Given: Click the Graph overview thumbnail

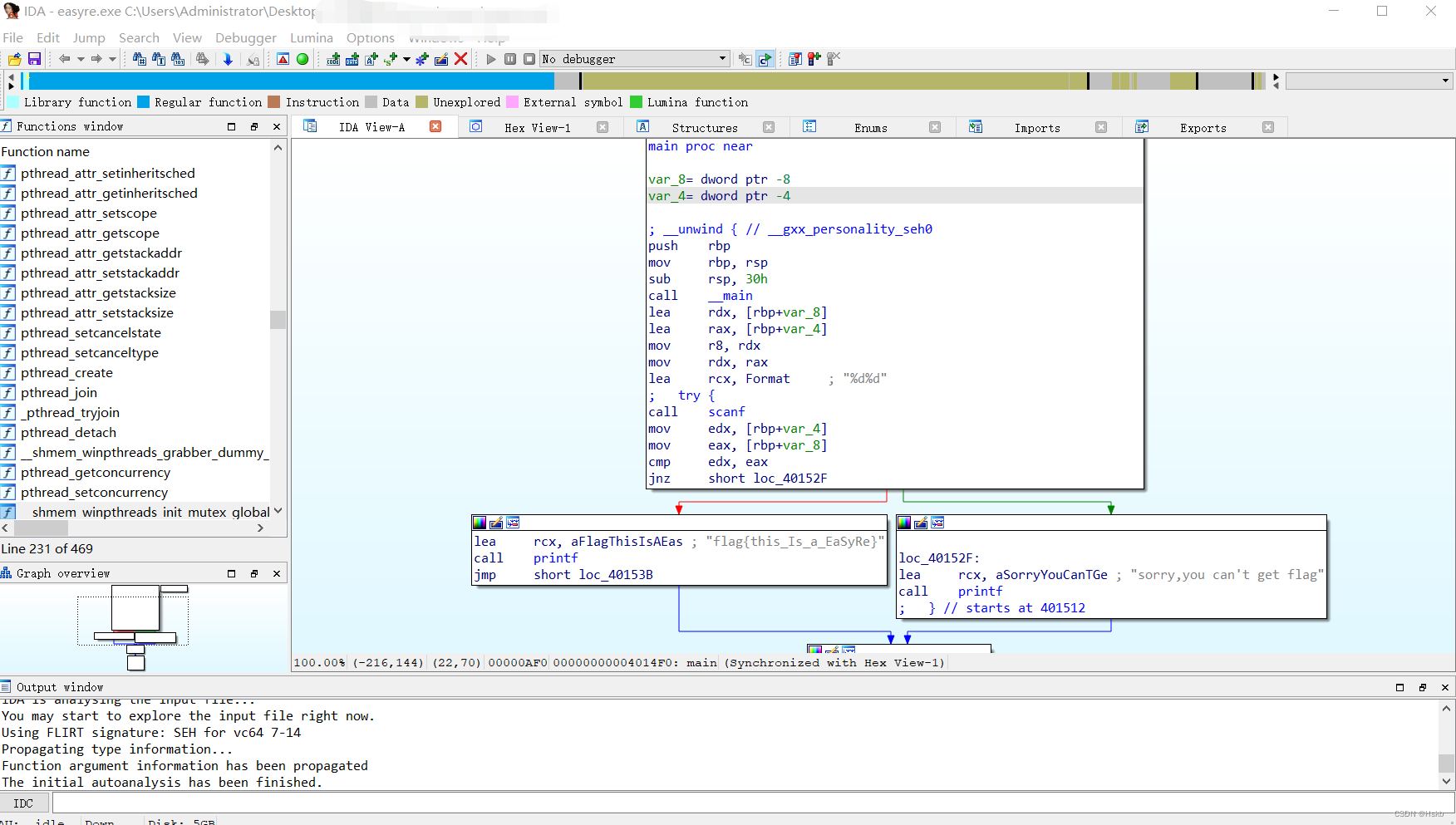Looking at the screenshot, I should (133, 627).
